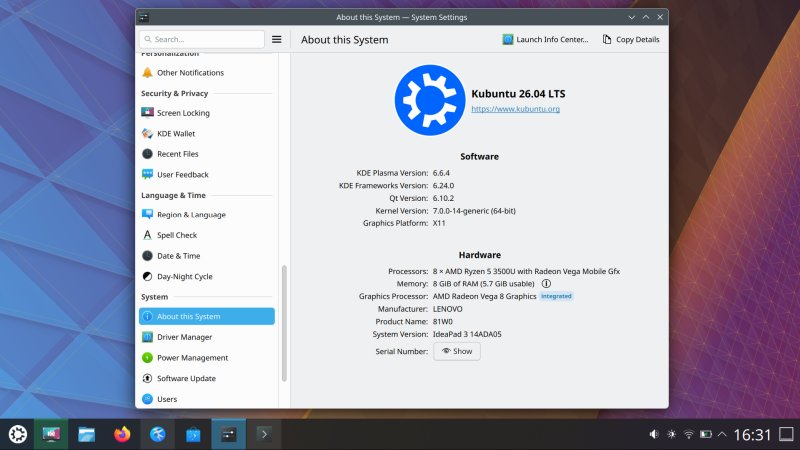
Task: Open the Other Notifications bell icon
Action: click(147, 72)
